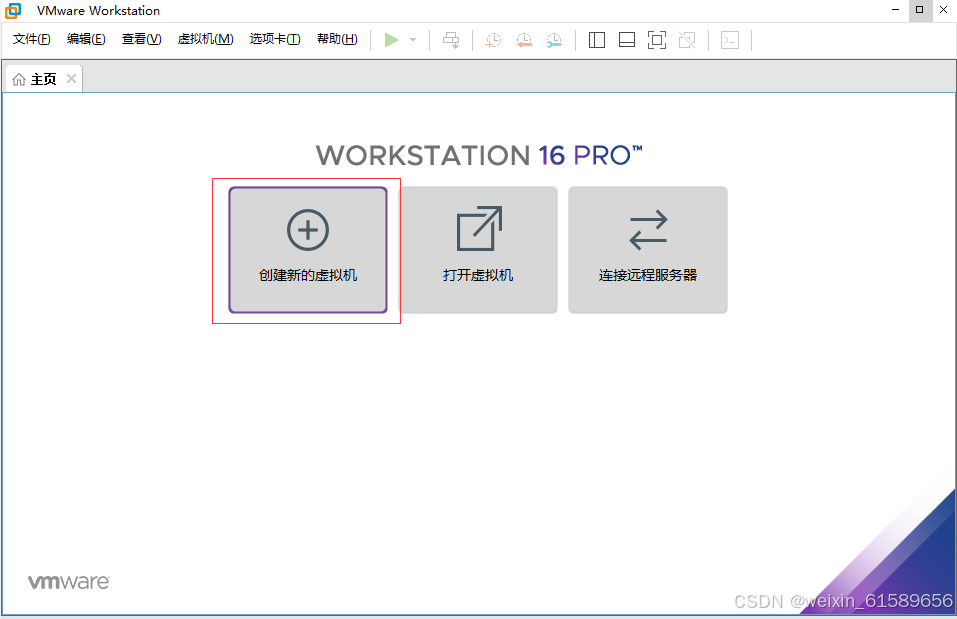Close the VMware Workstation window
Viewport: 957px width, 619px height.
(944, 10)
